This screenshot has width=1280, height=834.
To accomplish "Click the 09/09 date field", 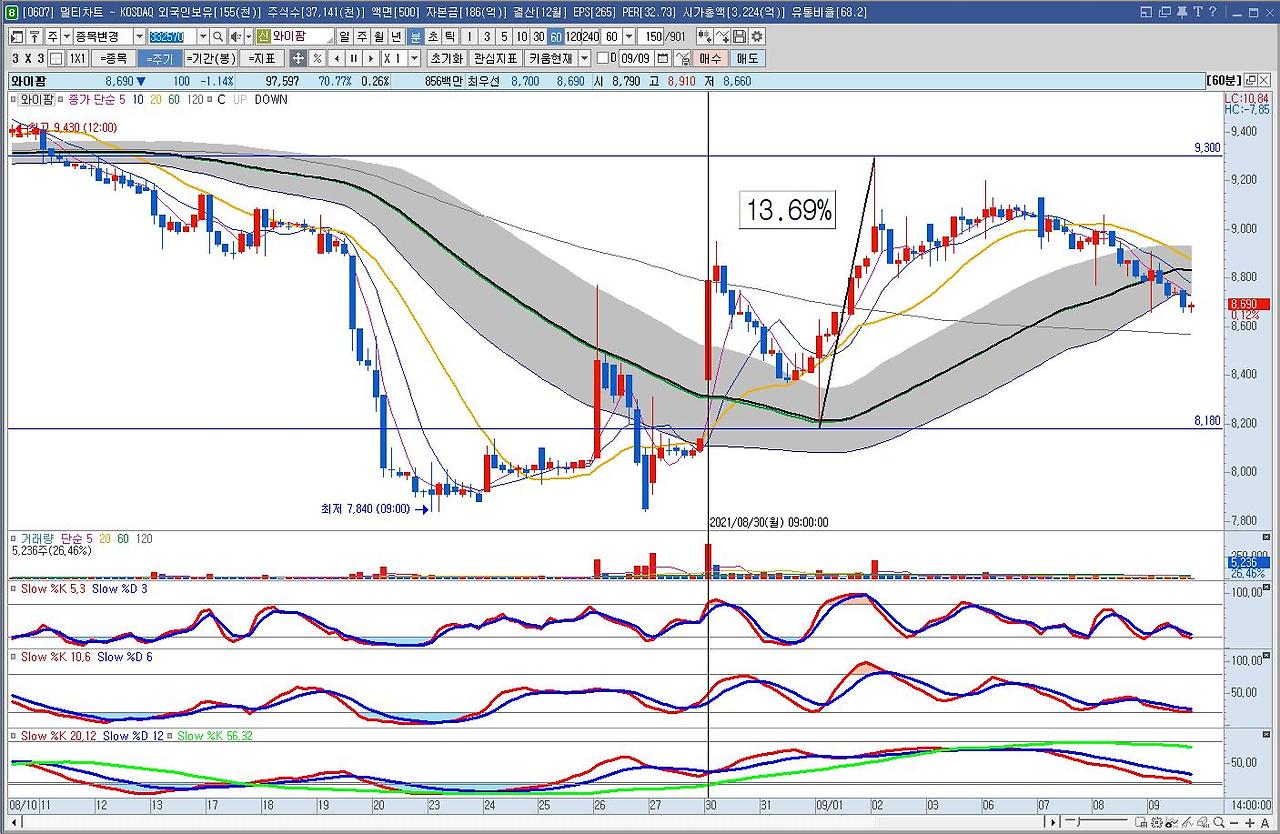I will pos(634,58).
